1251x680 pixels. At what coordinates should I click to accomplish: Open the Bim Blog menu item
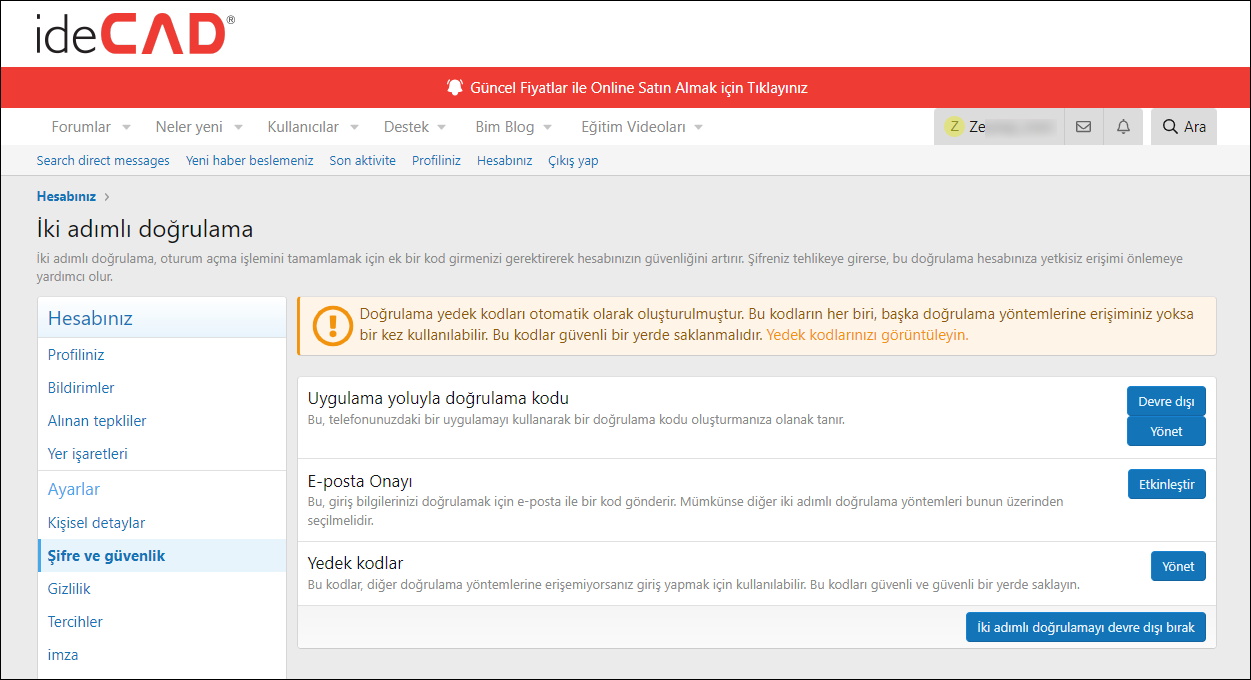(504, 127)
